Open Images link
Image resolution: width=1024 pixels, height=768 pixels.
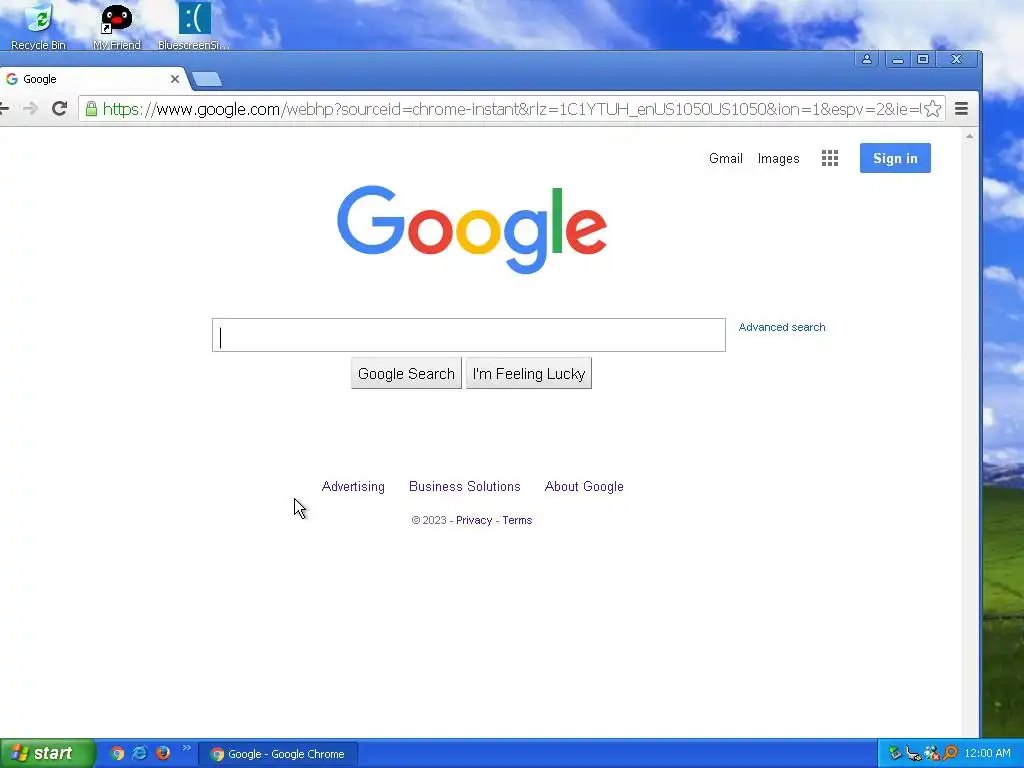(x=778, y=159)
